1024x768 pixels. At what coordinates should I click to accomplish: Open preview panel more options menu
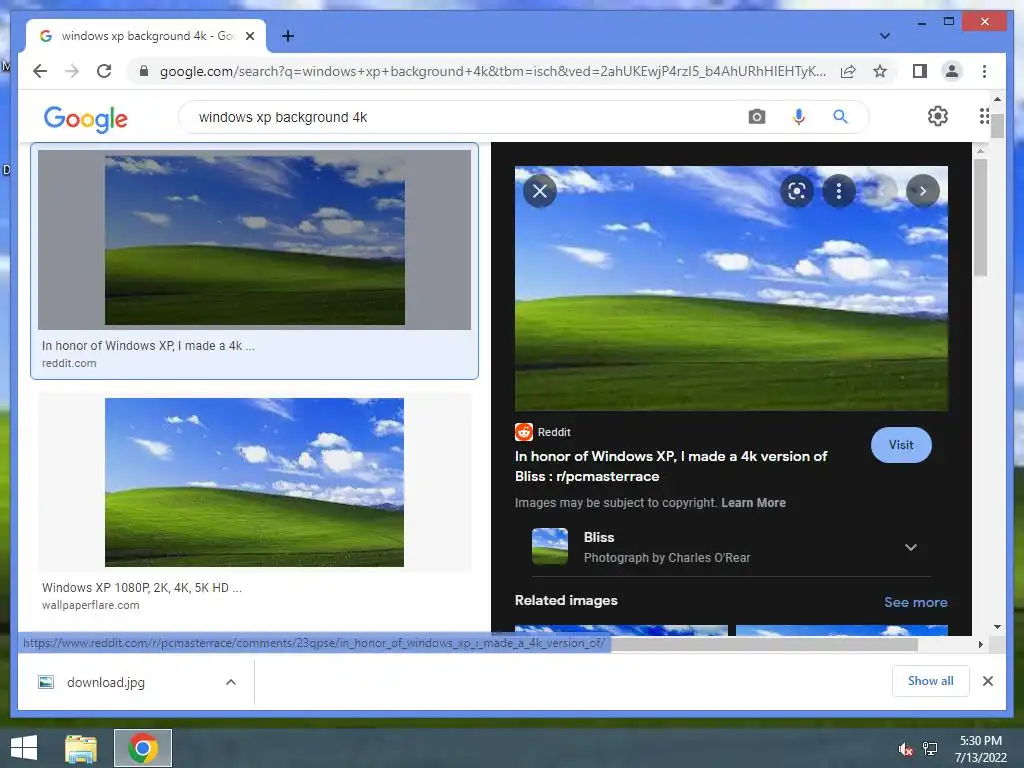[x=839, y=191]
